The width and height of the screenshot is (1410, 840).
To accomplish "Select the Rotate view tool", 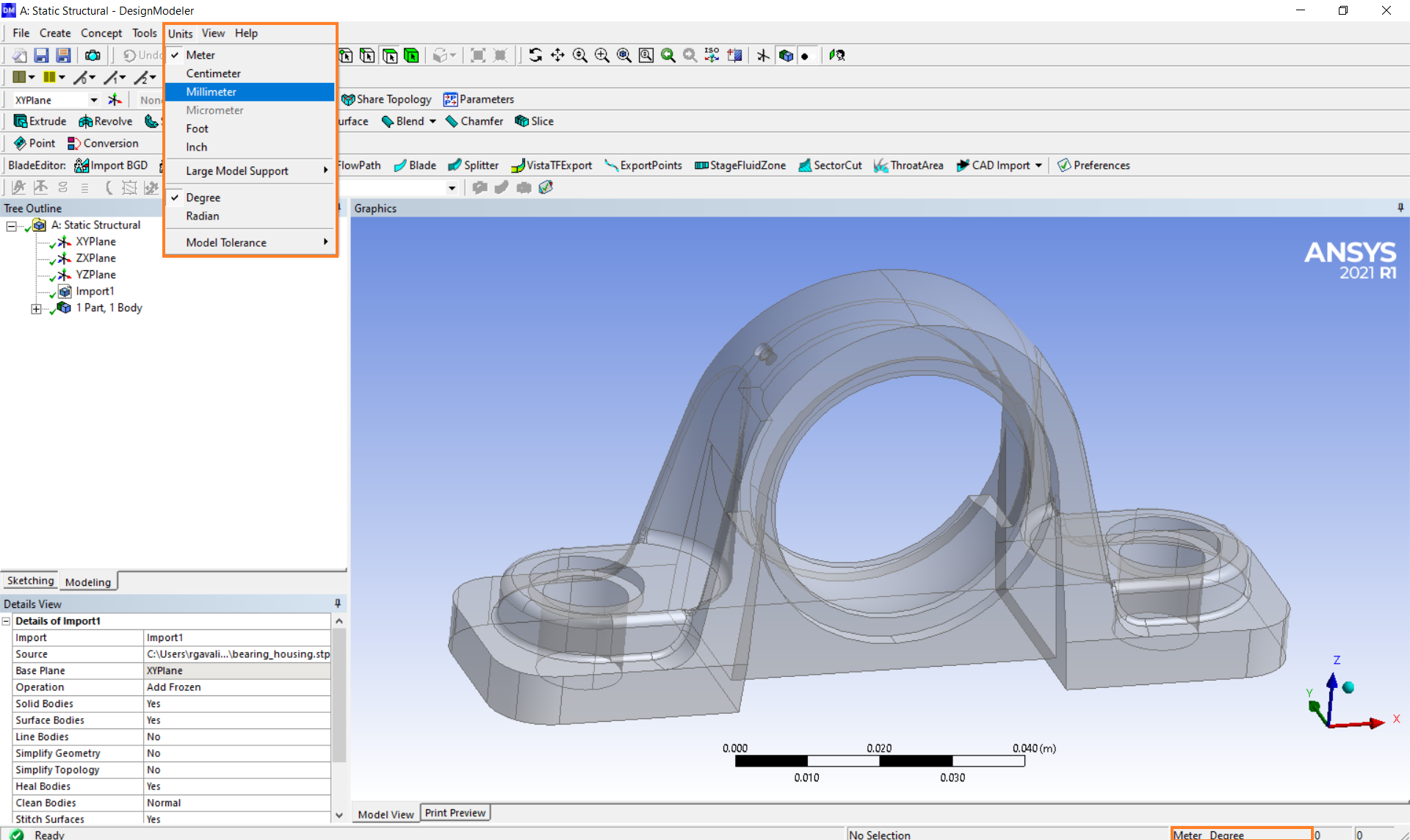I will coord(535,56).
